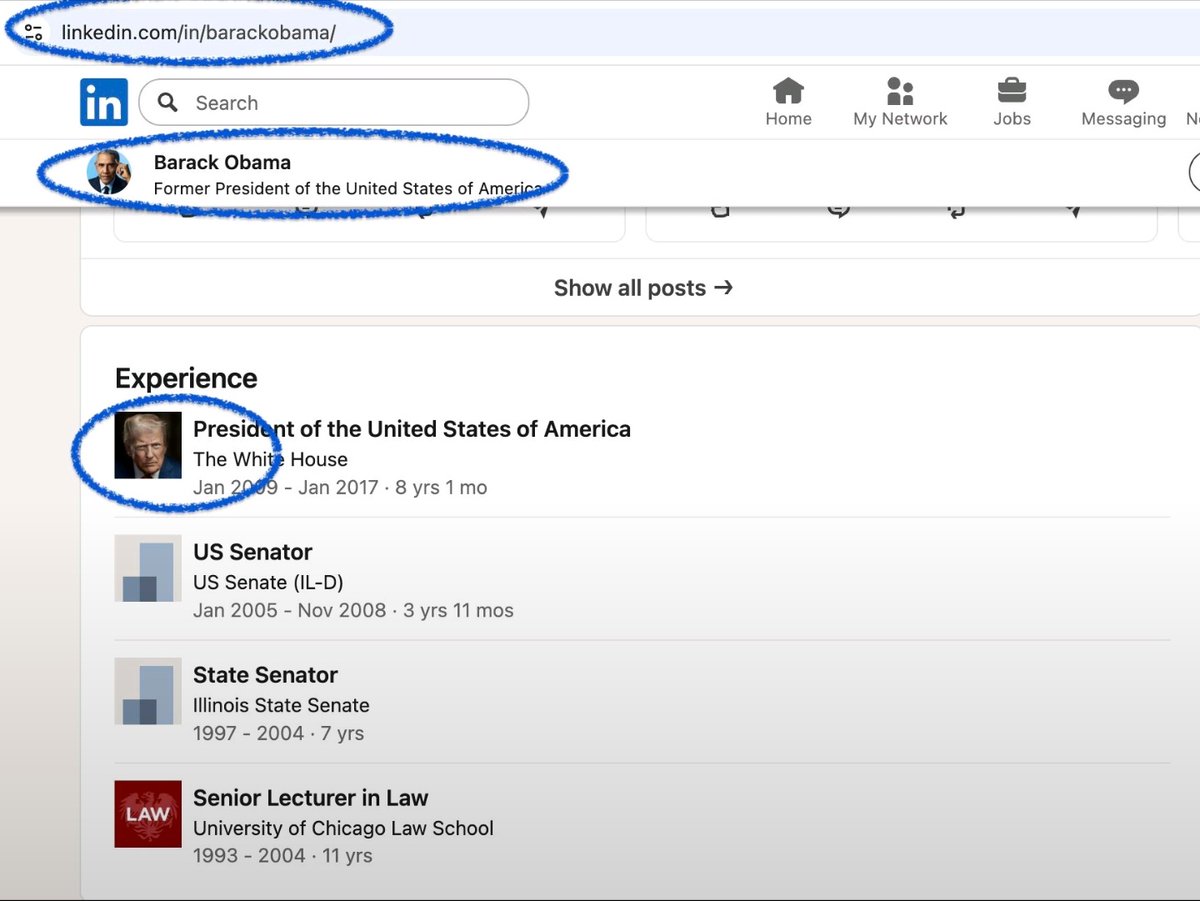Open the Show all posts link

[x=644, y=288]
